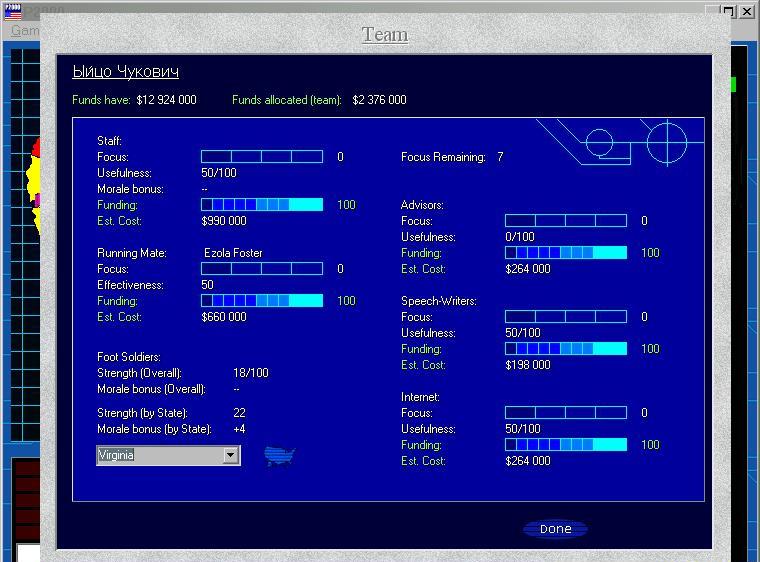This screenshot has height=562, width=760.
Task: Adjust the Staff Funding slider
Action: coord(262,205)
